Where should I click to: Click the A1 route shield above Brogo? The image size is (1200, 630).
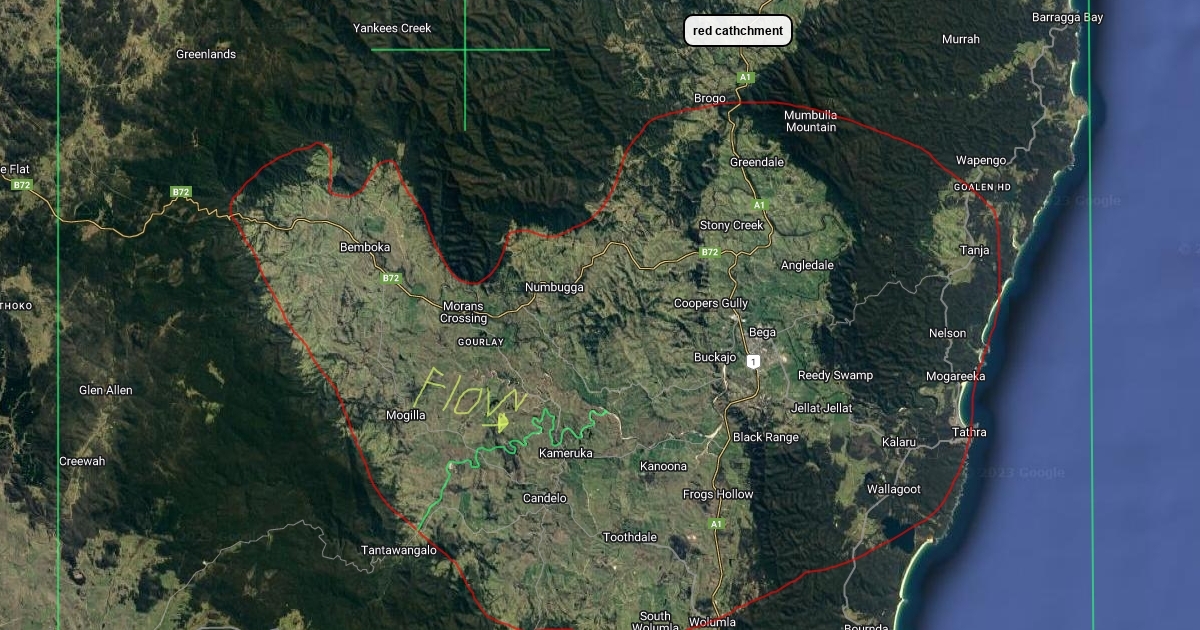tap(744, 77)
